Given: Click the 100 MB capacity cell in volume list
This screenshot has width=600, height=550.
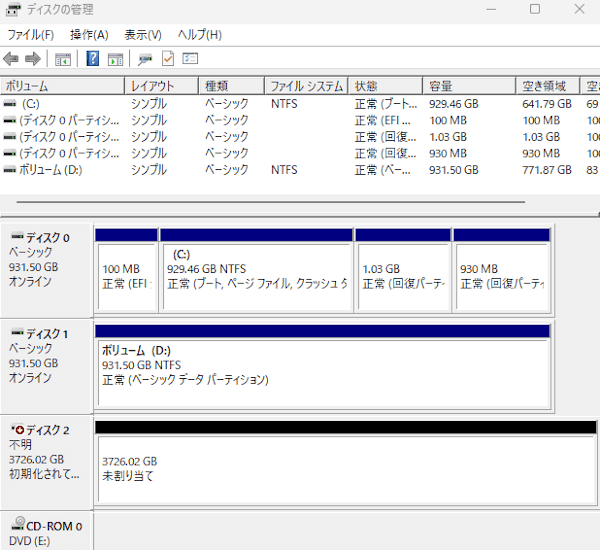Looking at the screenshot, I should [x=448, y=121].
